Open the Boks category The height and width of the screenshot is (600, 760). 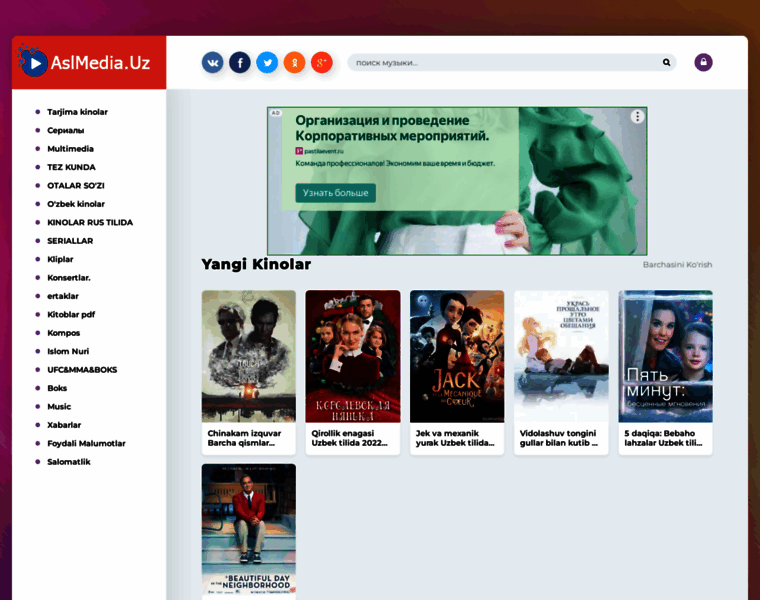57,388
